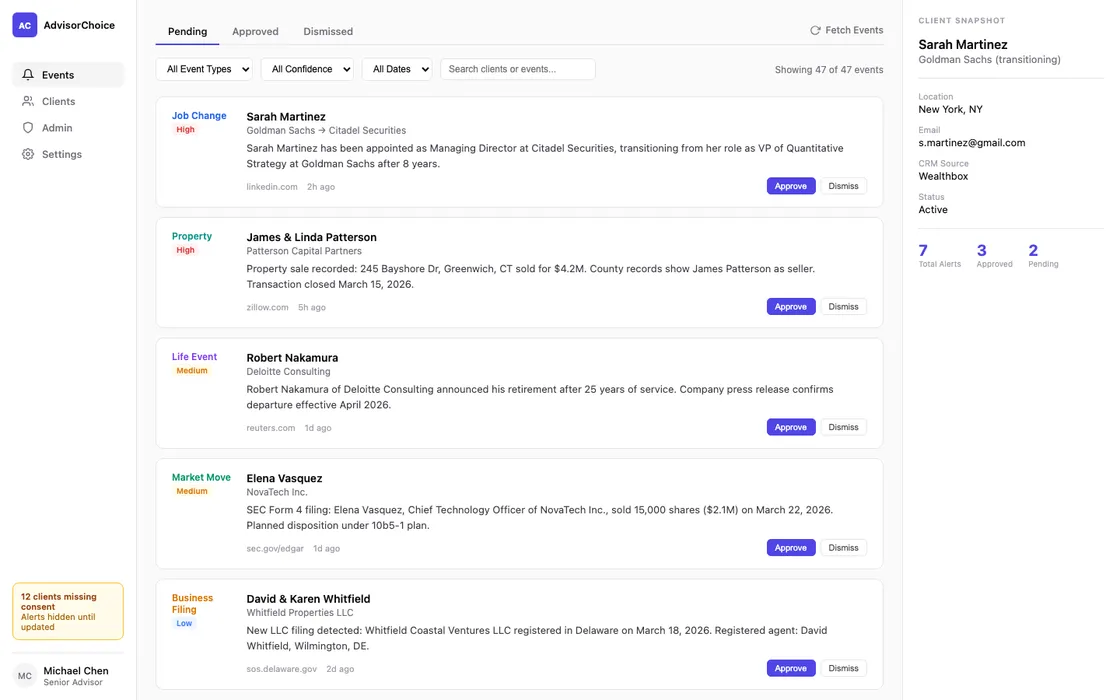Open the Events sidebar section
The height and width of the screenshot is (700, 1120).
[x=68, y=75]
